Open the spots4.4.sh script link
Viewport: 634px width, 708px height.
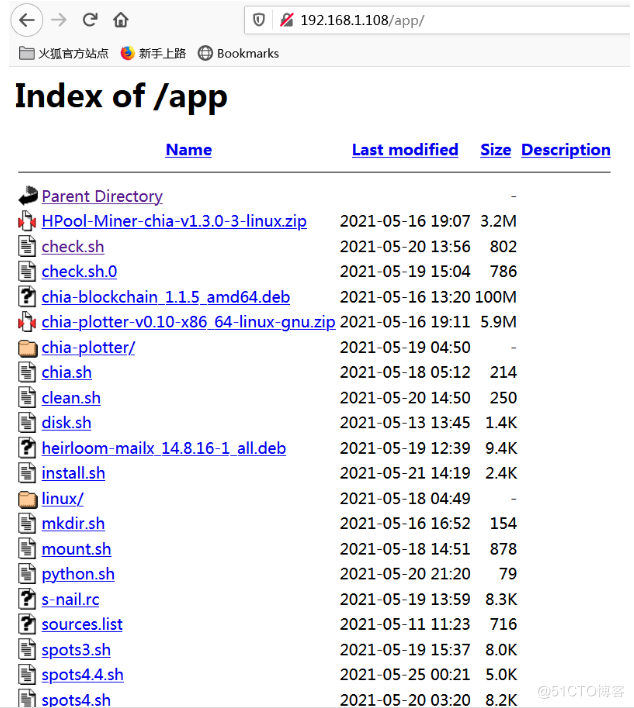[82, 675]
